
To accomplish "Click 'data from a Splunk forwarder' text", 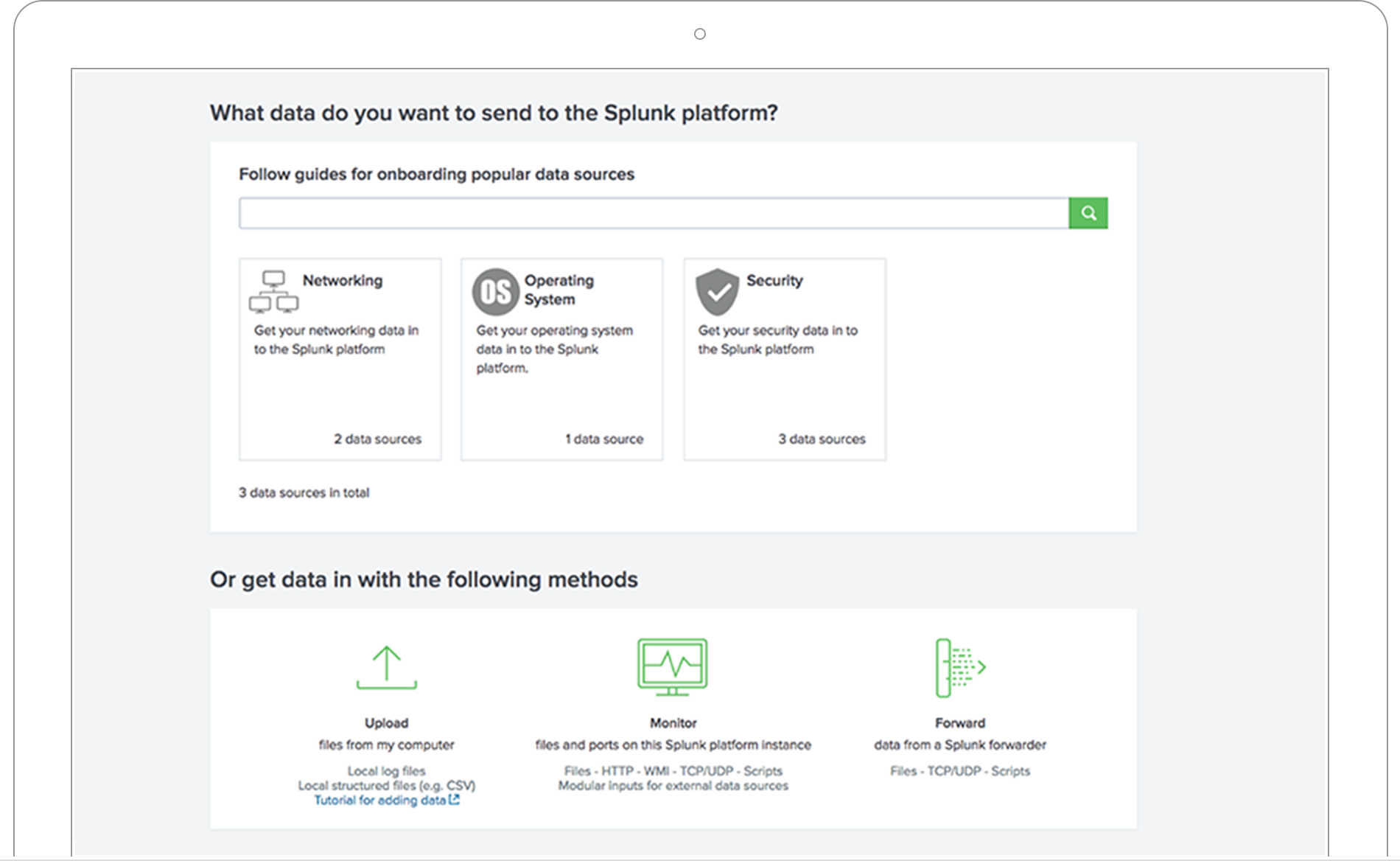I will point(960,745).
